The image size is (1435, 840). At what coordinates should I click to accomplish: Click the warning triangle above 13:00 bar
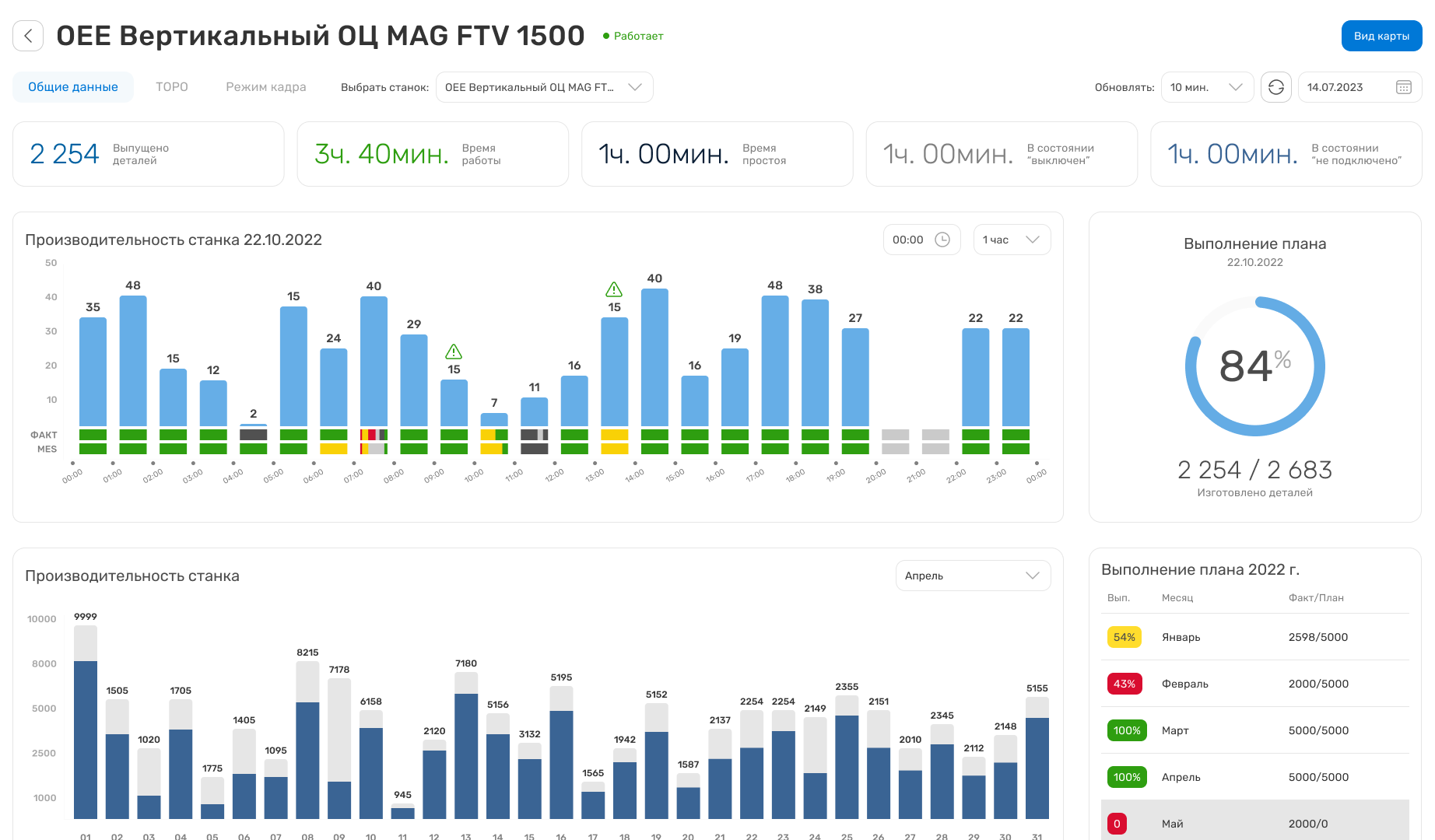click(x=614, y=289)
